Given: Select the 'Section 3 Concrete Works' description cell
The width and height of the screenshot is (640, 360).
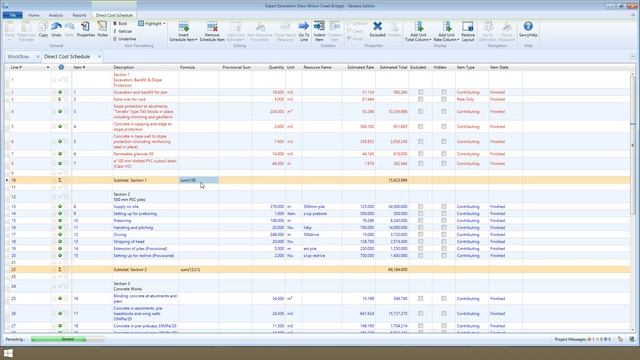Looking at the screenshot, I should 145,286.
